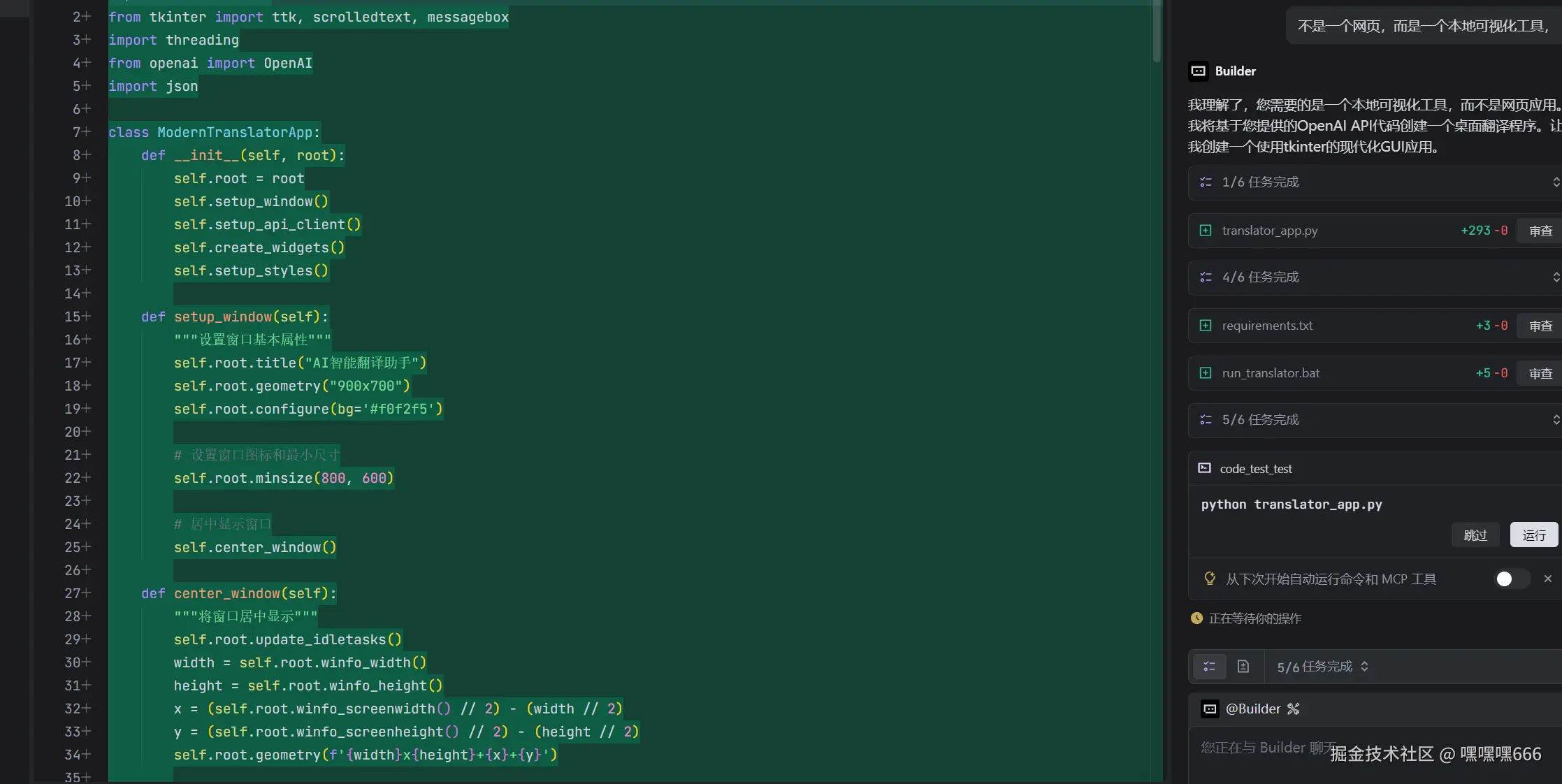
Task: Click the code_test_test terminal icon
Action: tap(1204, 468)
